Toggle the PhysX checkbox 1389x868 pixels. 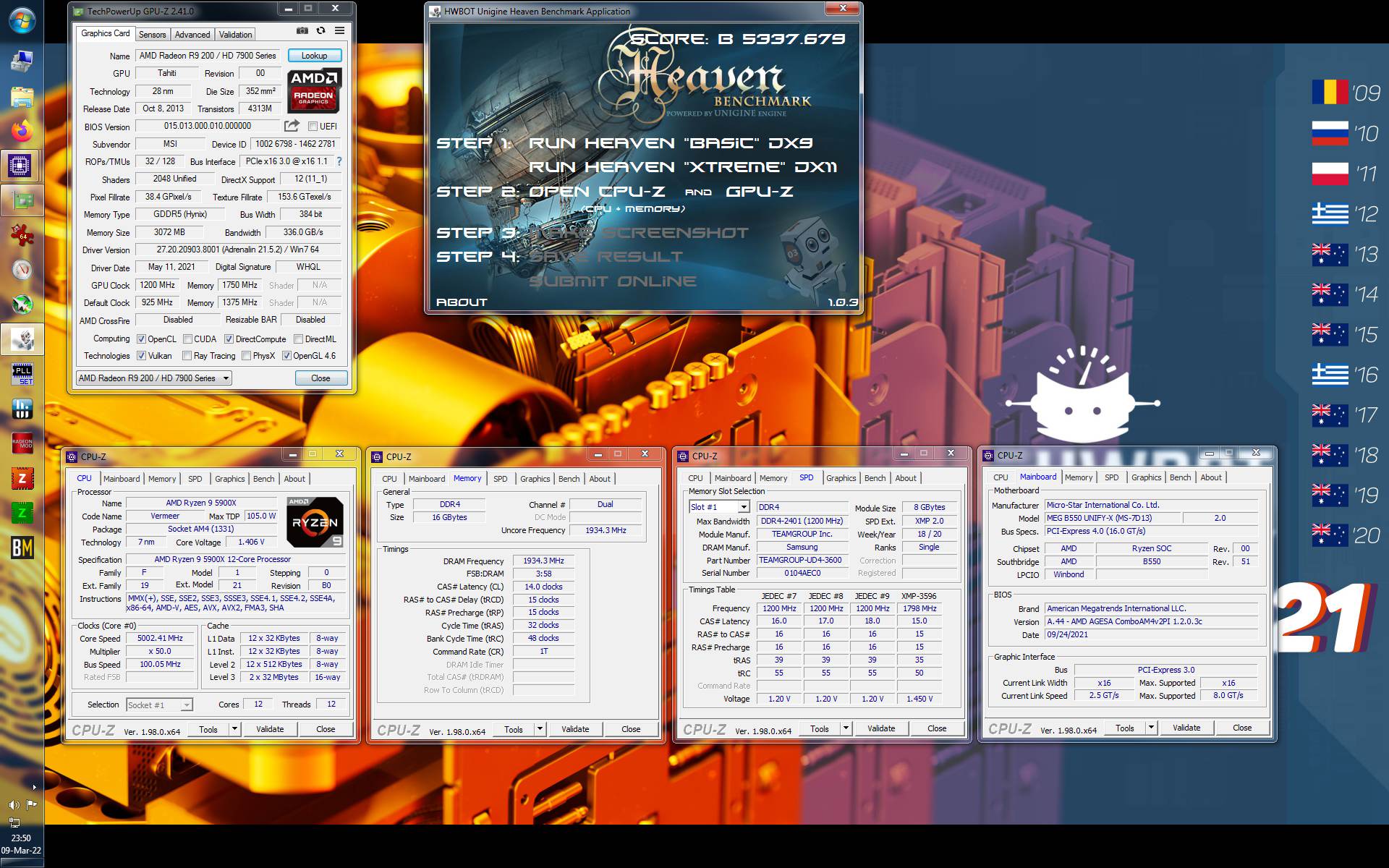(x=247, y=356)
